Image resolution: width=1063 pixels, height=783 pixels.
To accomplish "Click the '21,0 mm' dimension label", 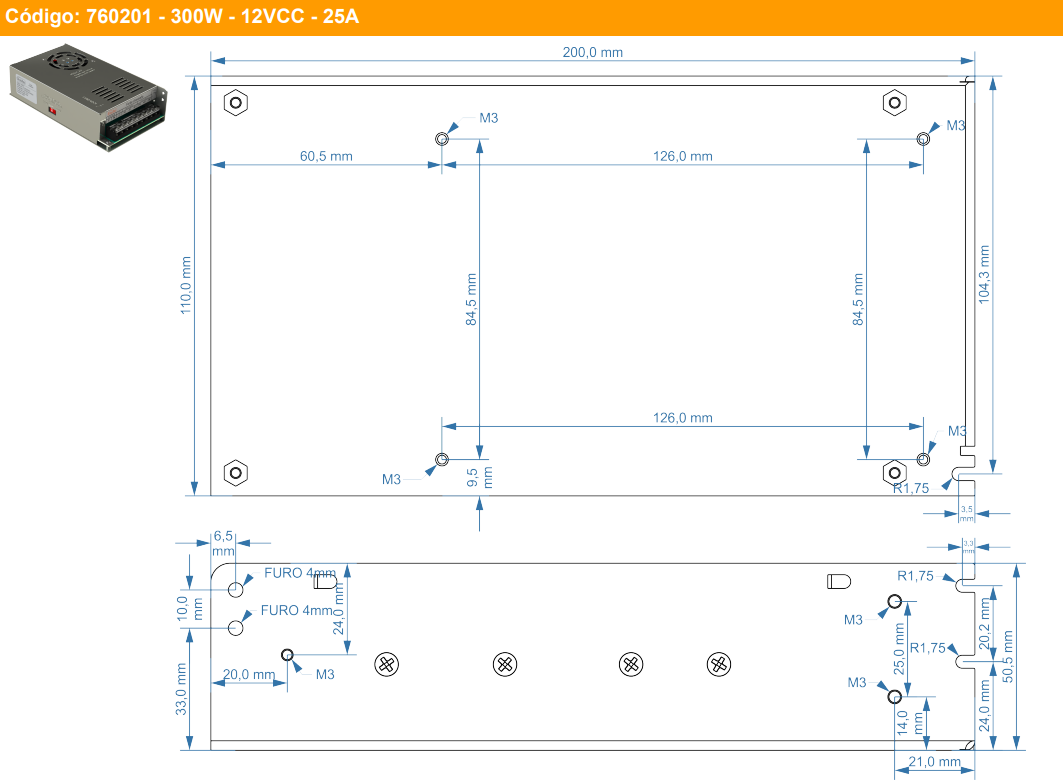I will click(x=934, y=761).
